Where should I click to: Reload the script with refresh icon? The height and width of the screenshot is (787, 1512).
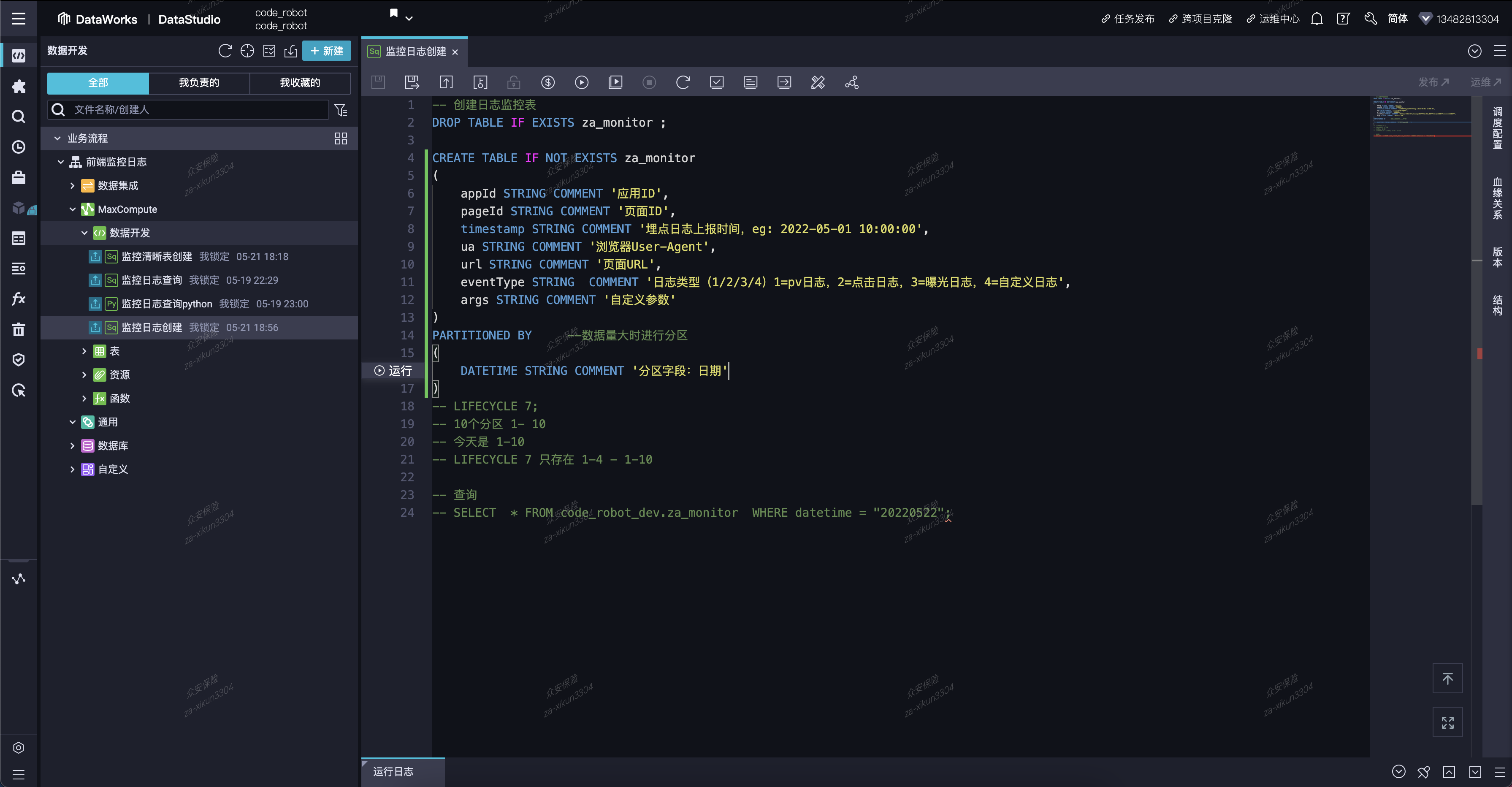click(683, 82)
